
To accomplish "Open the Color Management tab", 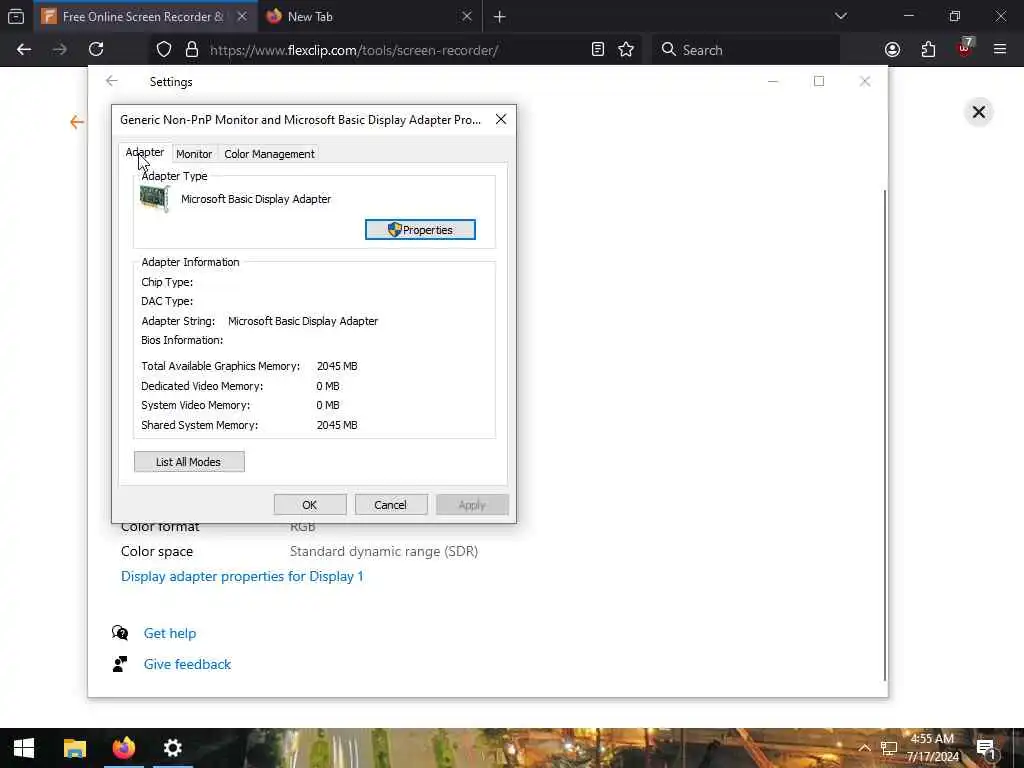I will click(269, 154).
